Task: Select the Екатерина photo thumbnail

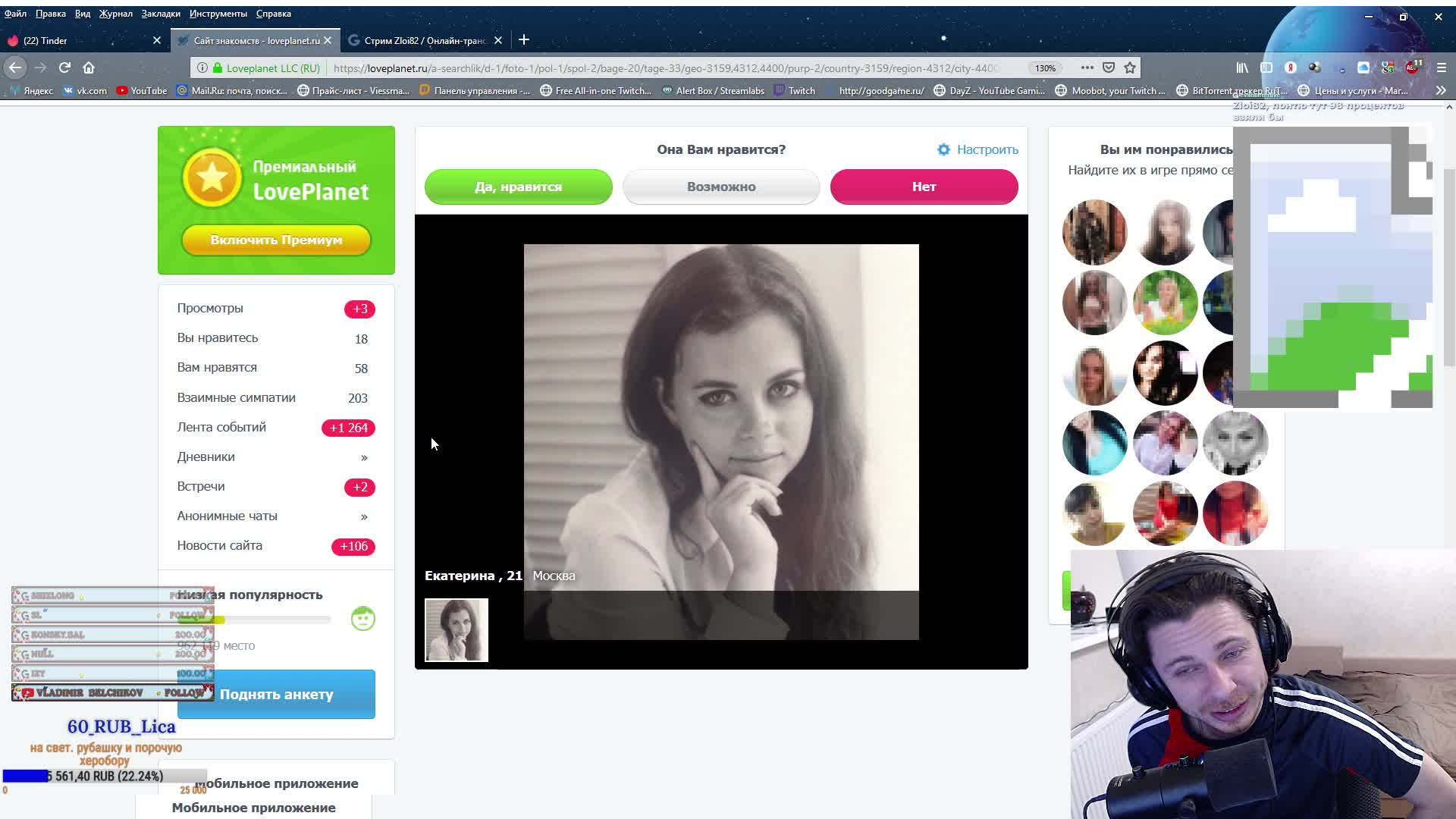Action: click(457, 630)
